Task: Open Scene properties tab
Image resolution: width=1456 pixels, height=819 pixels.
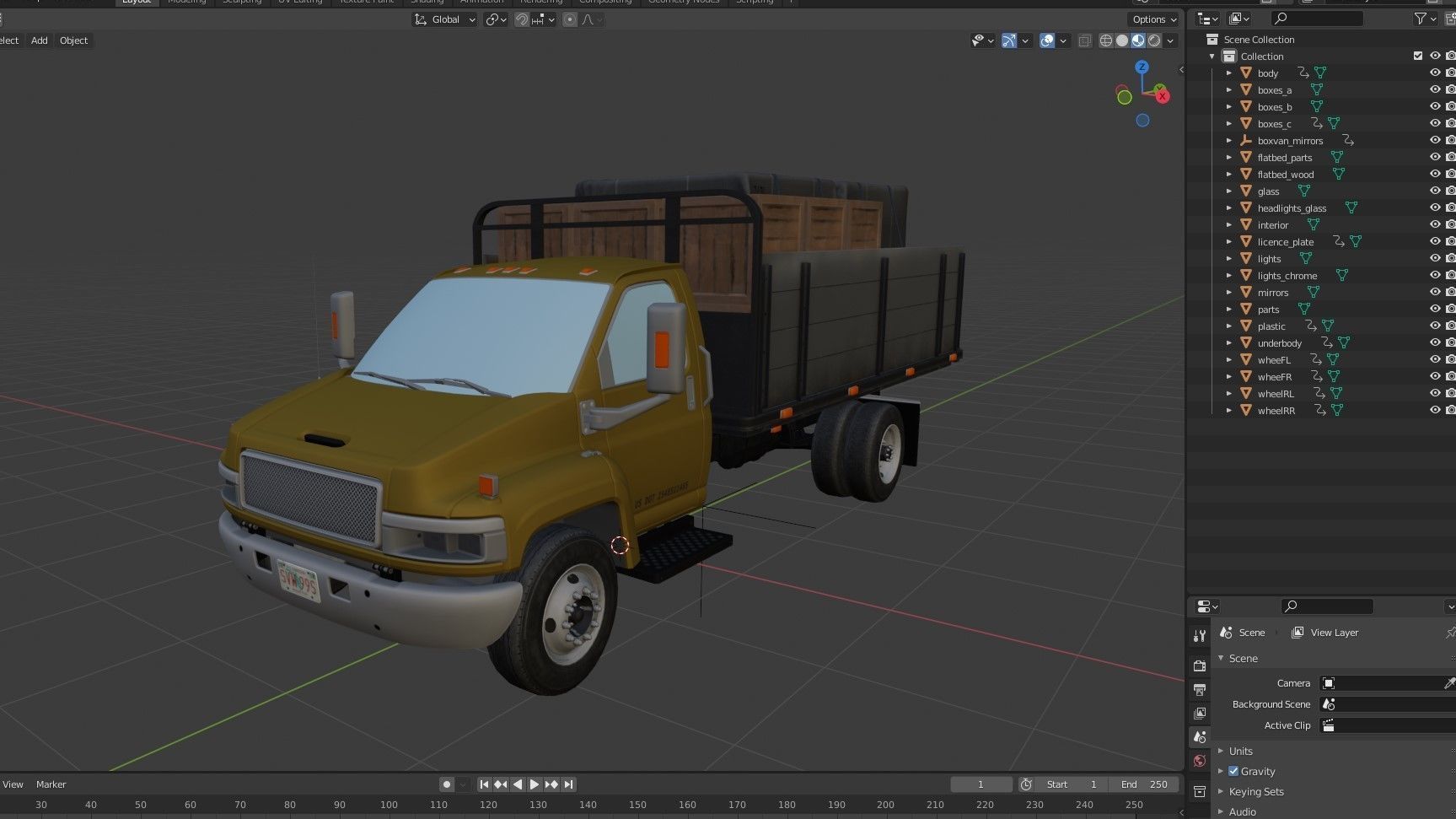Action: coord(1200,737)
